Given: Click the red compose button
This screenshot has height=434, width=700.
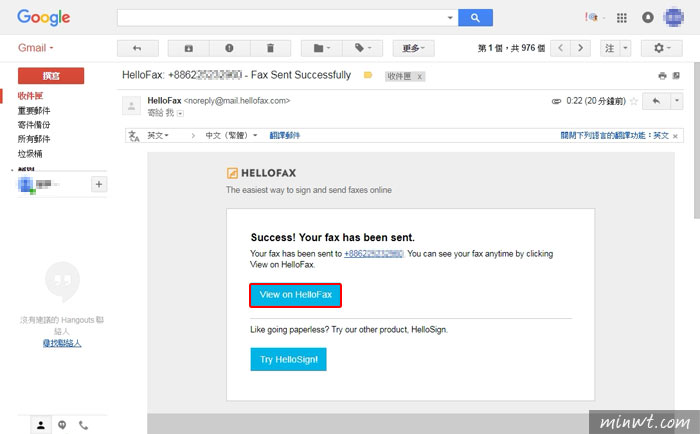Looking at the screenshot, I should 51,76.
